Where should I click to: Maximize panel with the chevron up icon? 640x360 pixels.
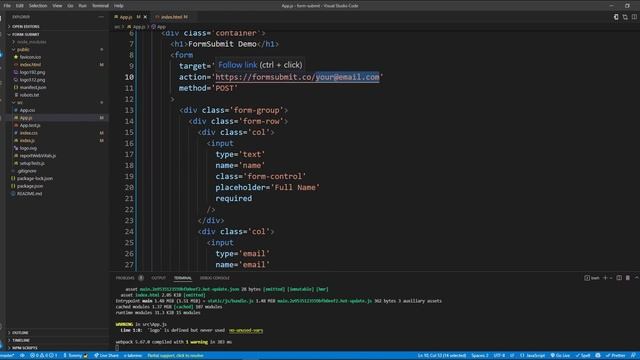636,278
